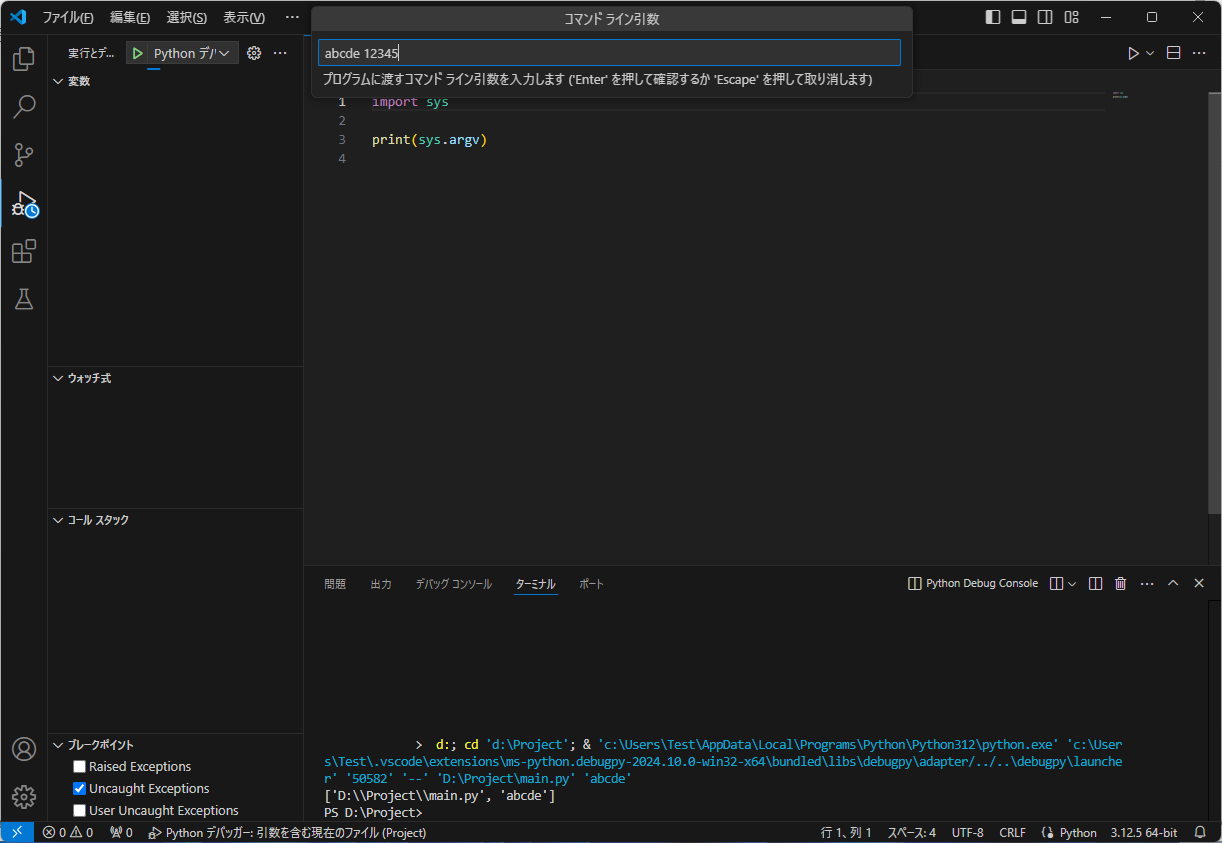Open the Explorer view
This screenshot has width=1222, height=843.
coord(23,59)
